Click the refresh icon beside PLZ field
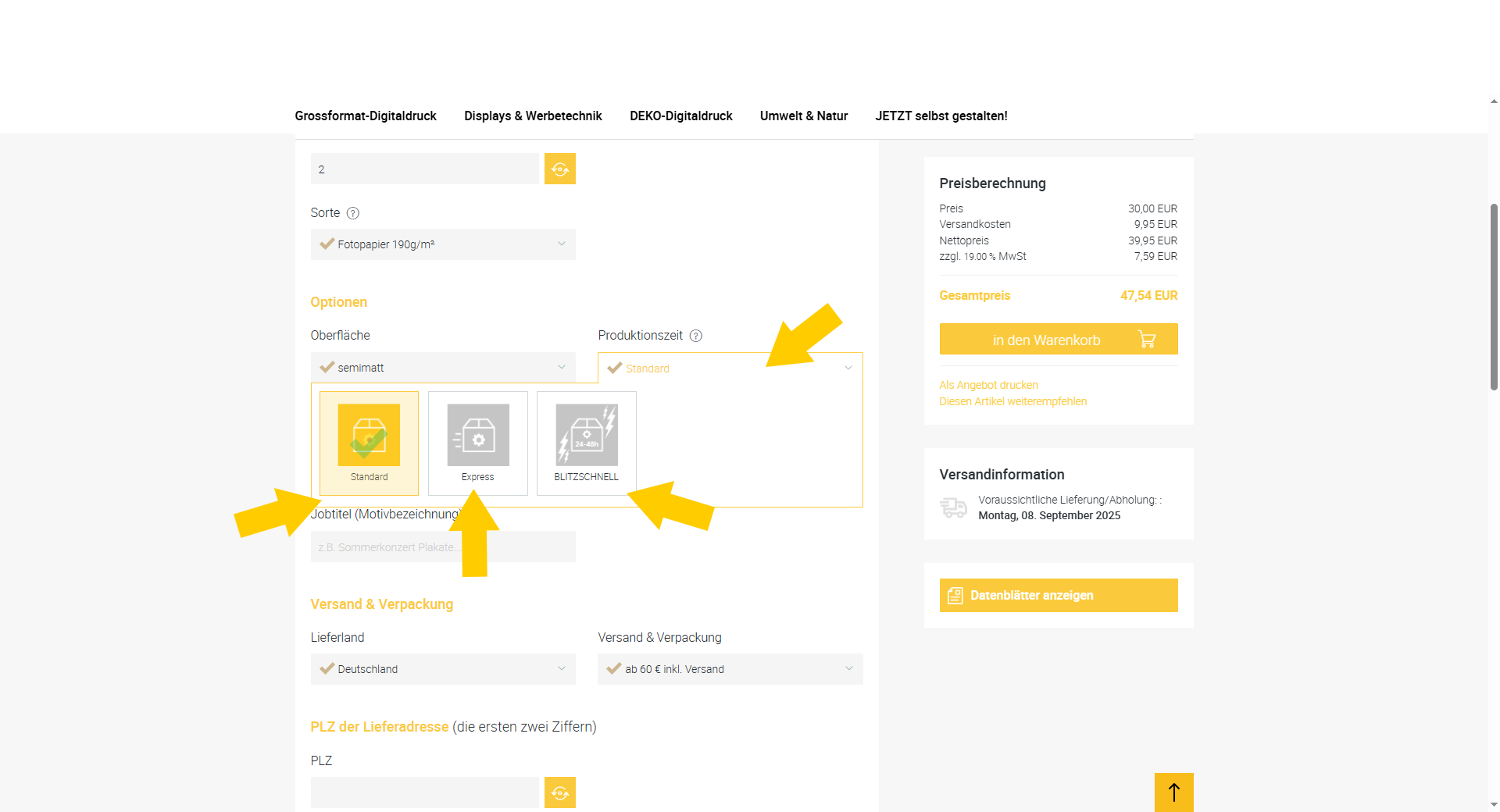Screen dimensions: 1500x812 [559, 792]
